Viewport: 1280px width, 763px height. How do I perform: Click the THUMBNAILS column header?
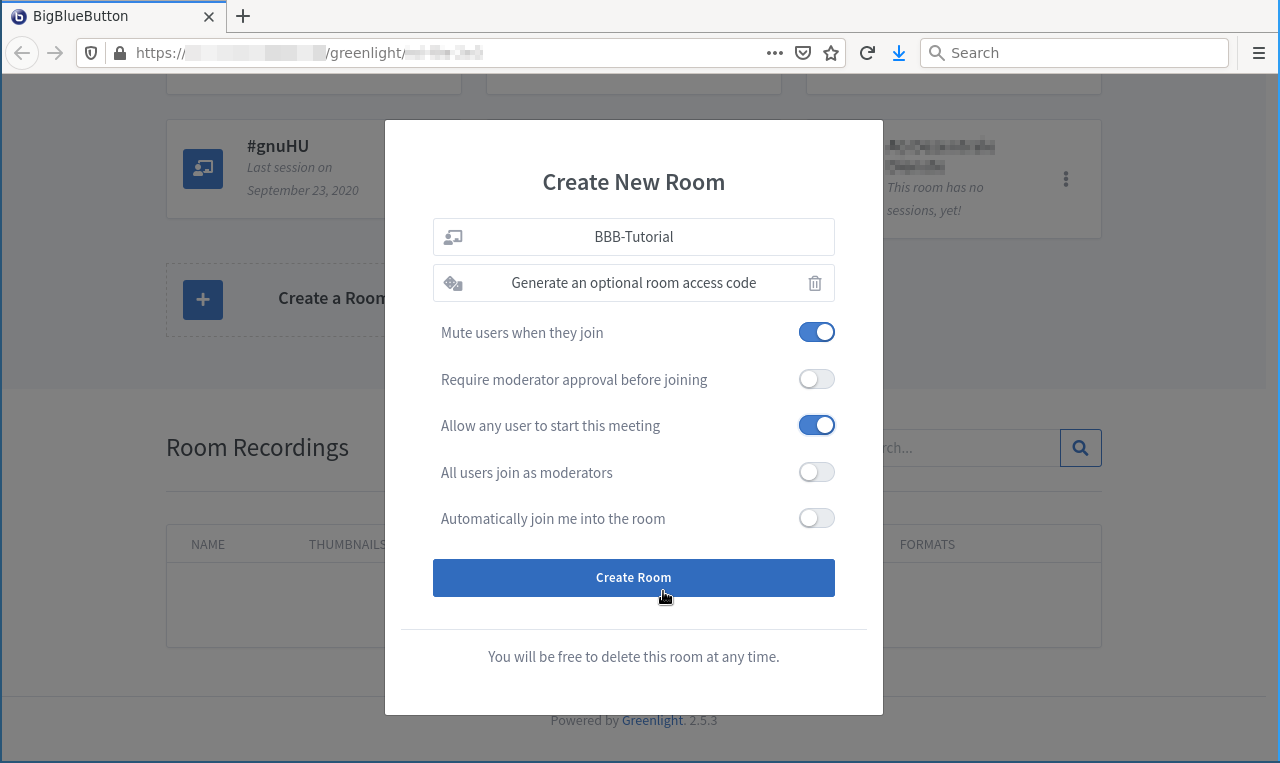(x=347, y=545)
